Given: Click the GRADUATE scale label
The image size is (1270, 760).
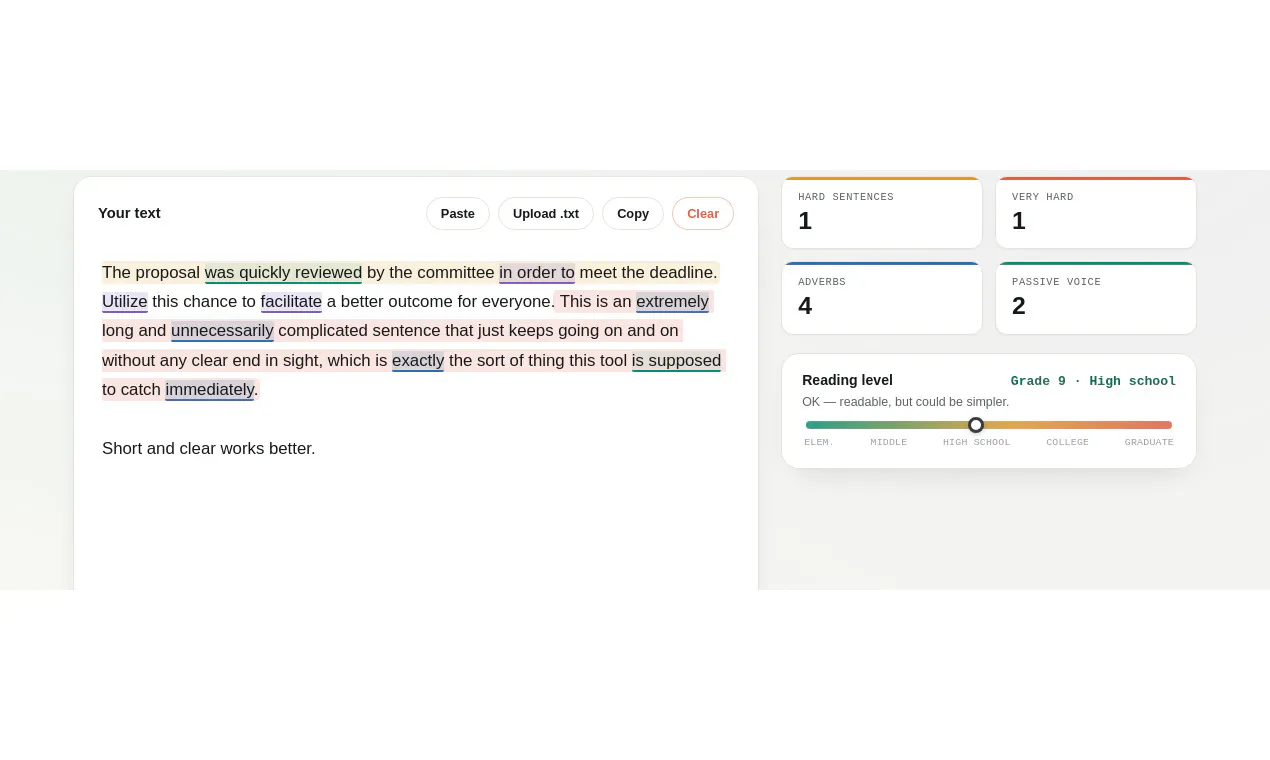Looking at the screenshot, I should [x=1149, y=442].
